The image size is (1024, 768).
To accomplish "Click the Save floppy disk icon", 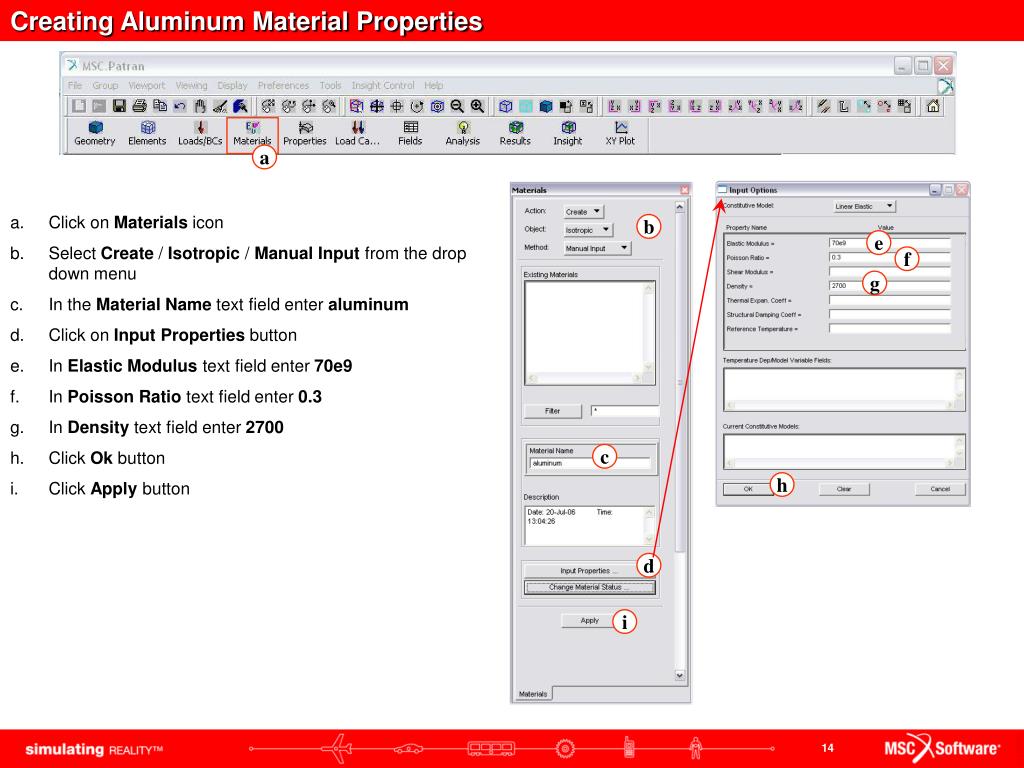I will (119, 106).
